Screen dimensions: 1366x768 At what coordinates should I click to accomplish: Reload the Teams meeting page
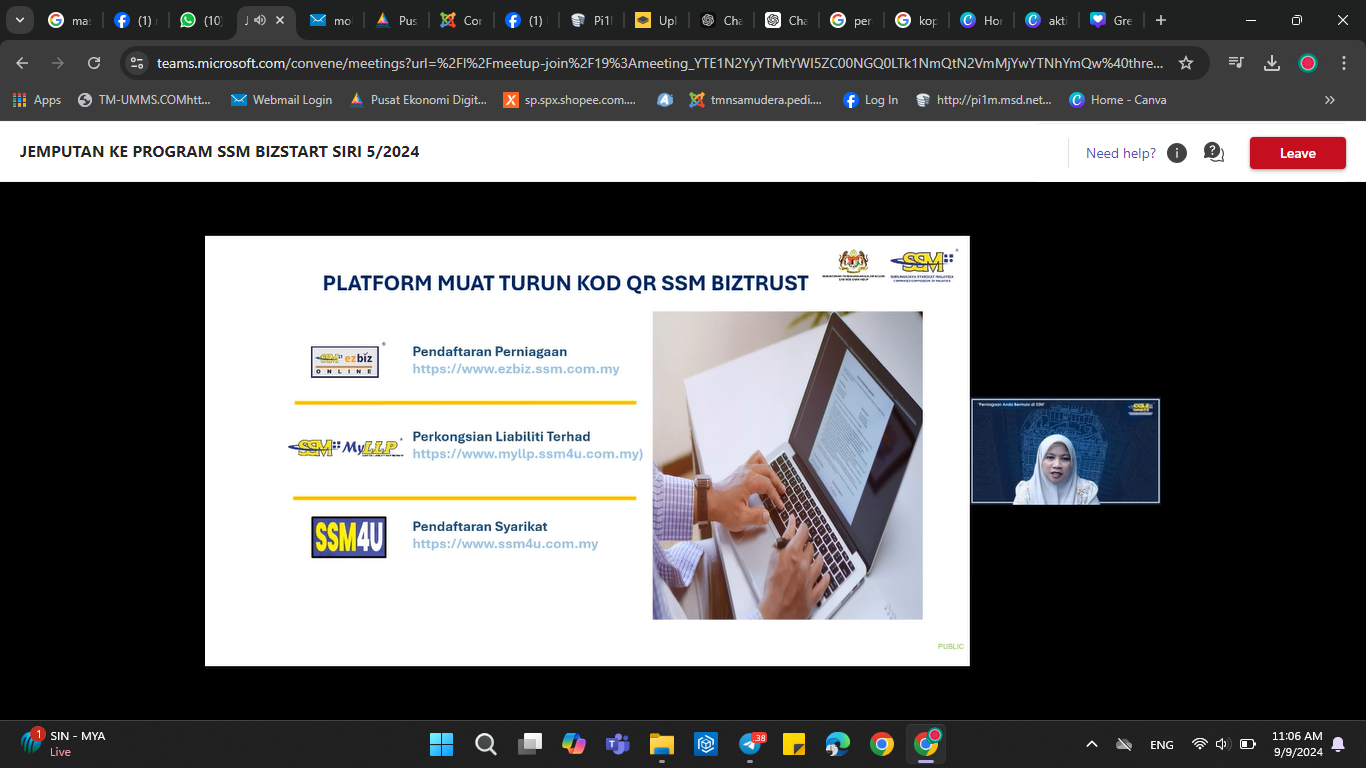click(x=94, y=63)
